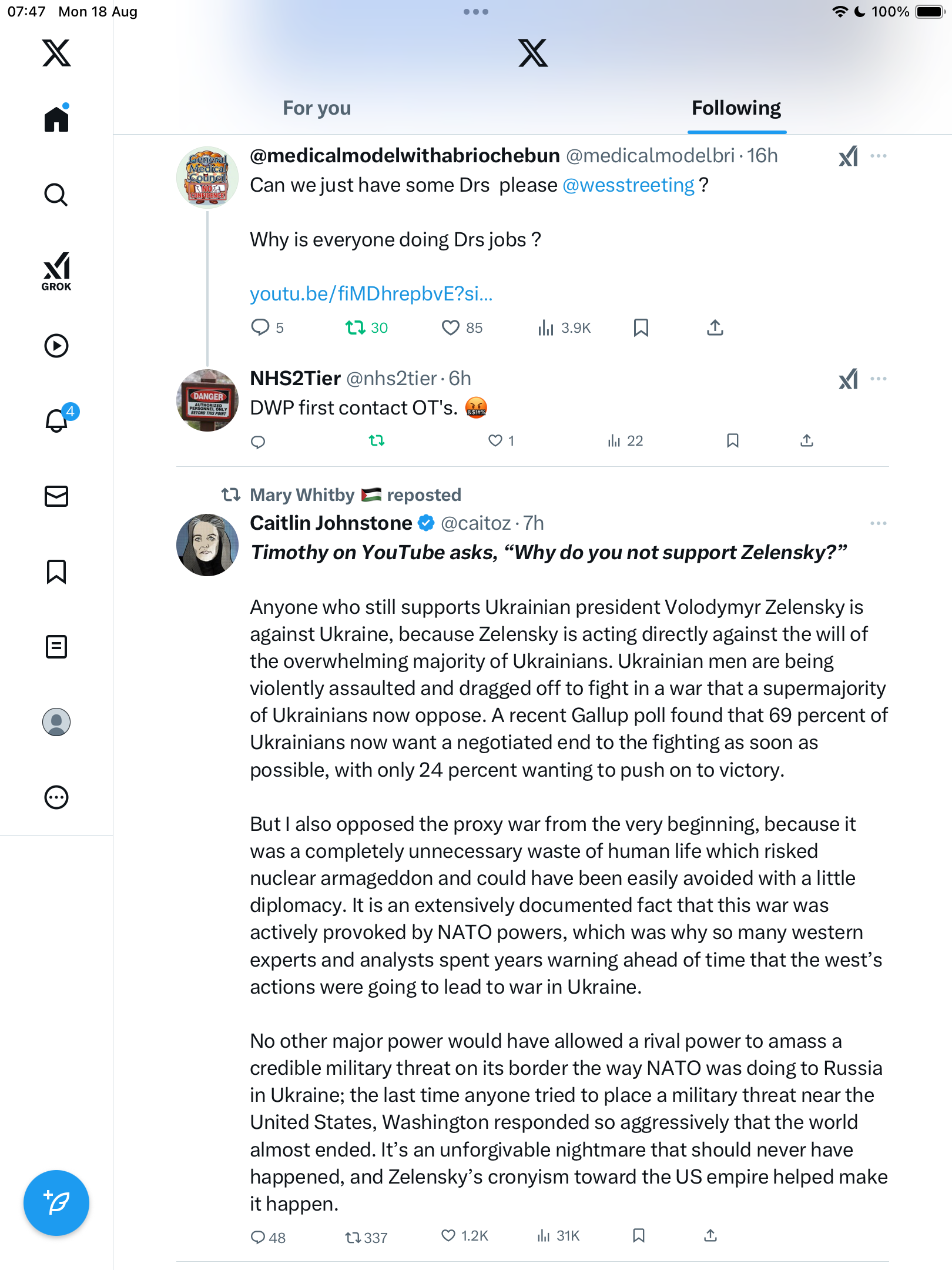
Task: Open the search page
Action: tap(56, 195)
